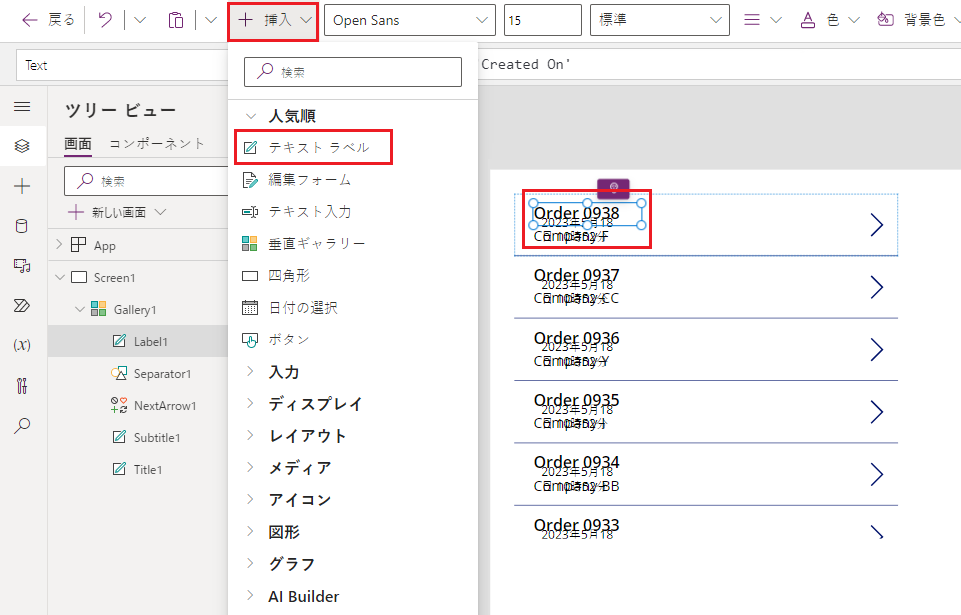Select the Order 0934 gallery item

coord(705,474)
